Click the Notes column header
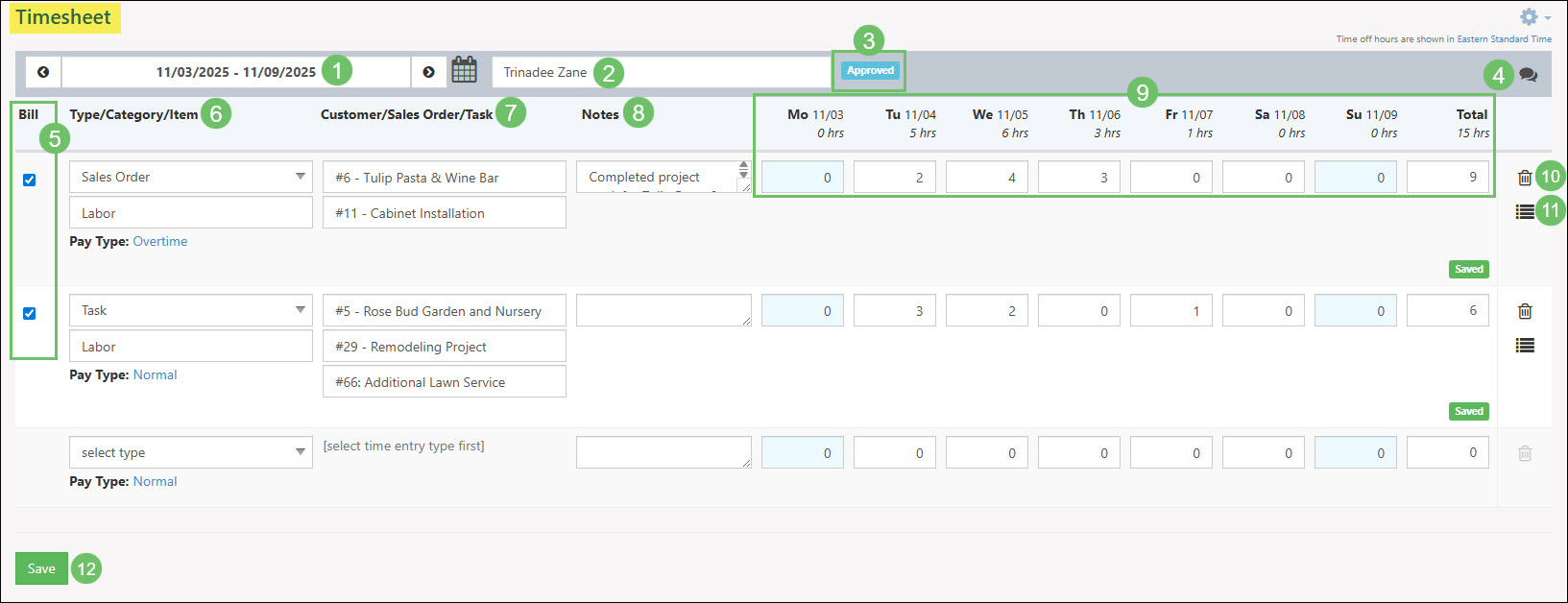This screenshot has width=1568, height=603. click(600, 114)
